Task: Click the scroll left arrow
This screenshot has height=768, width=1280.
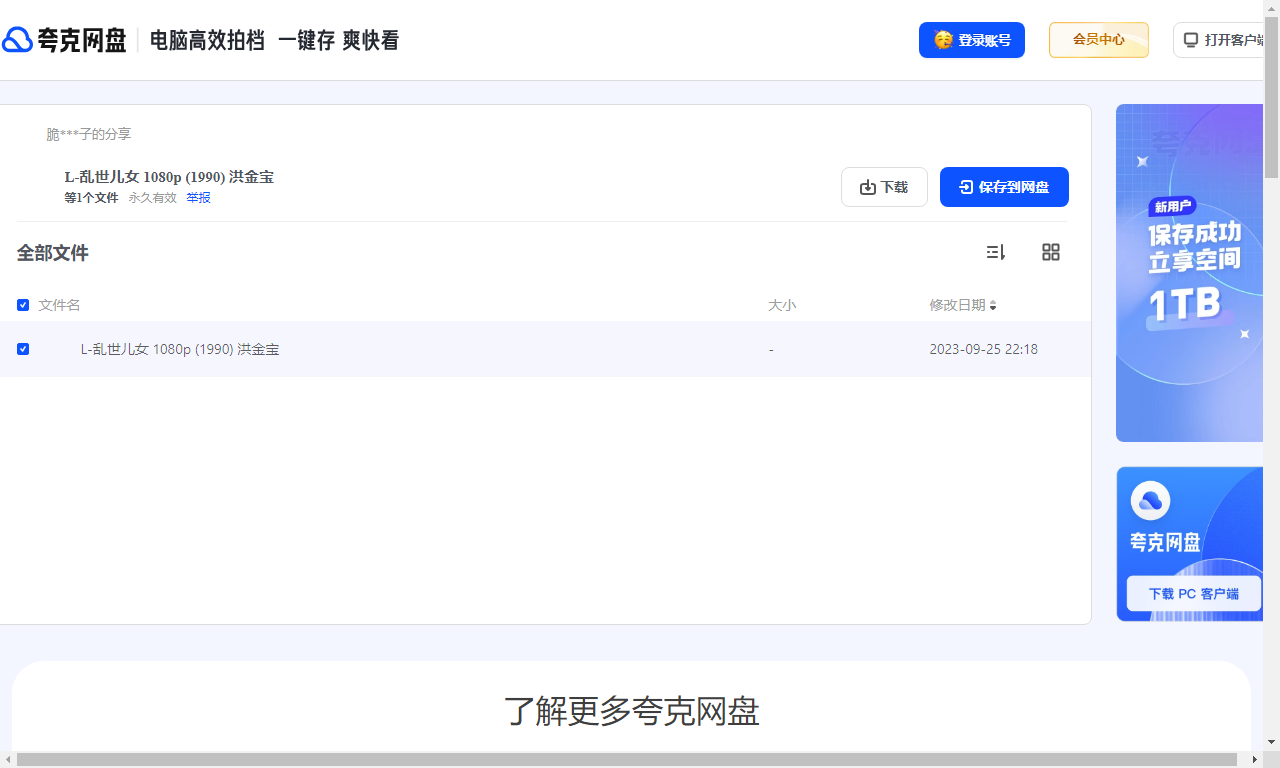Action: (8, 760)
